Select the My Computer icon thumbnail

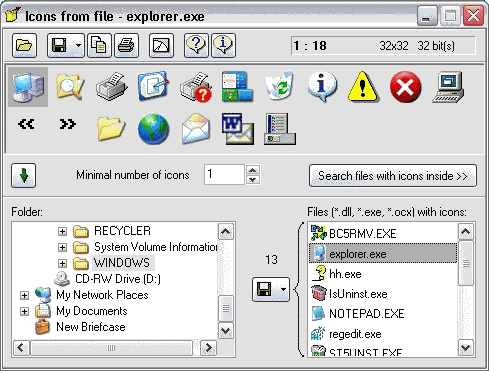(x=28, y=87)
